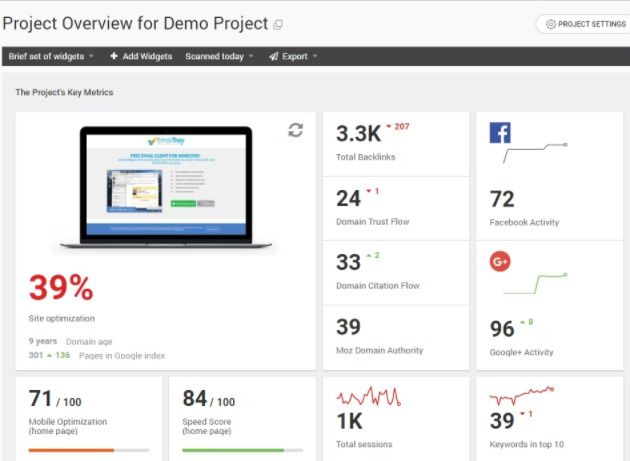The height and width of the screenshot is (461, 630).
Task: Click the laptop website preview thumbnail
Action: [166, 187]
